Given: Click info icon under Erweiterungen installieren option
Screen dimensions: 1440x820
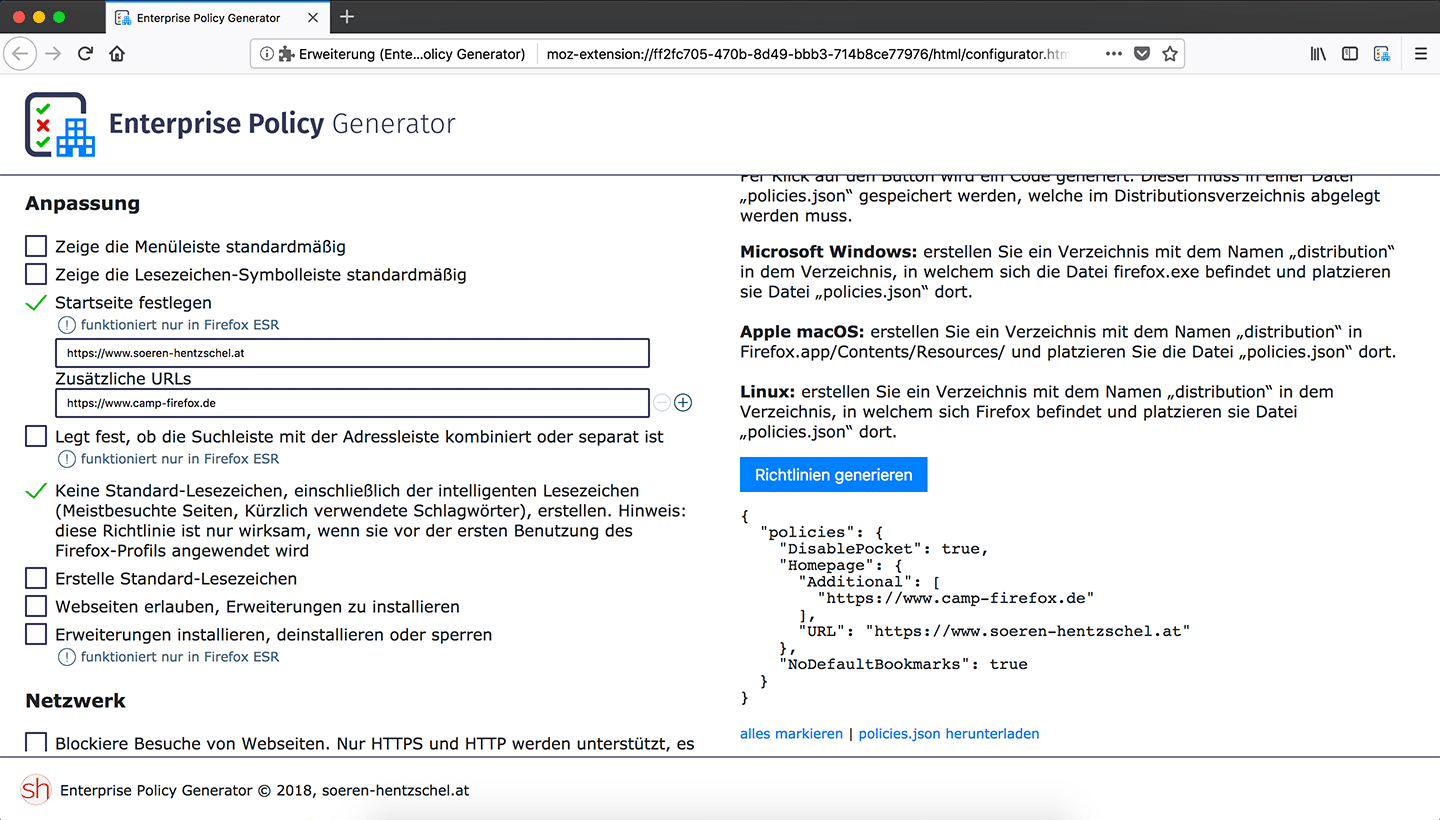Looking at the screenshot, I should pyautogui.click(x=66, y=657).
